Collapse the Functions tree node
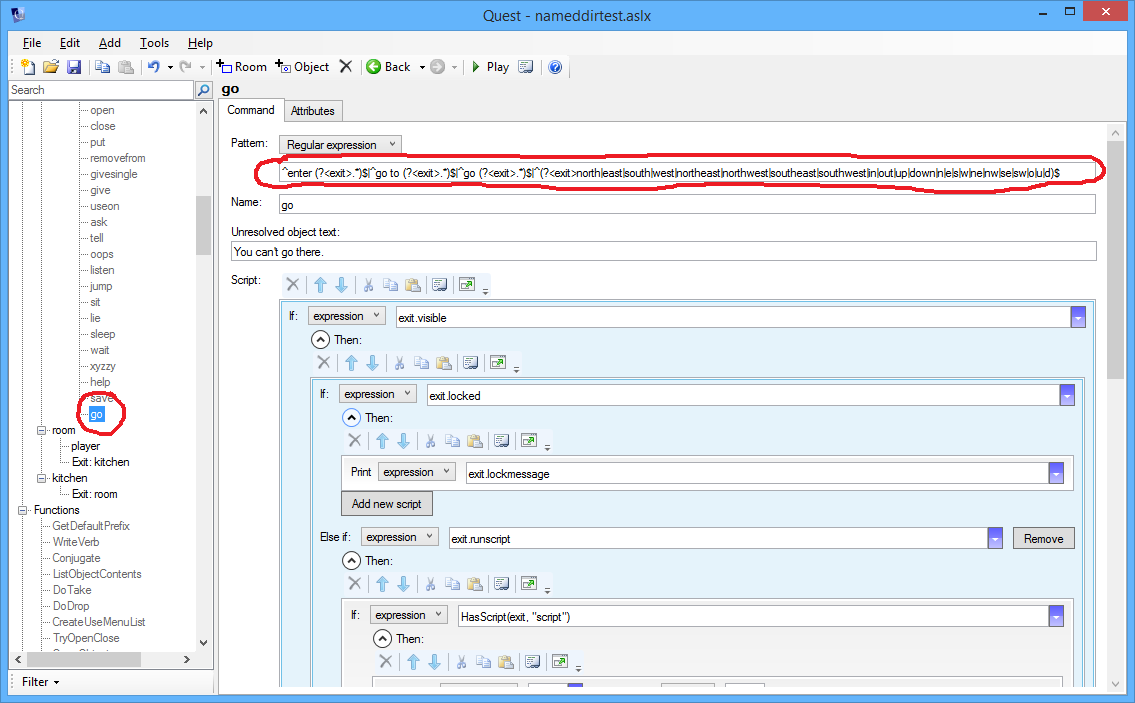The width and height of the screenshot is (1135, 703). coord(24,510)
